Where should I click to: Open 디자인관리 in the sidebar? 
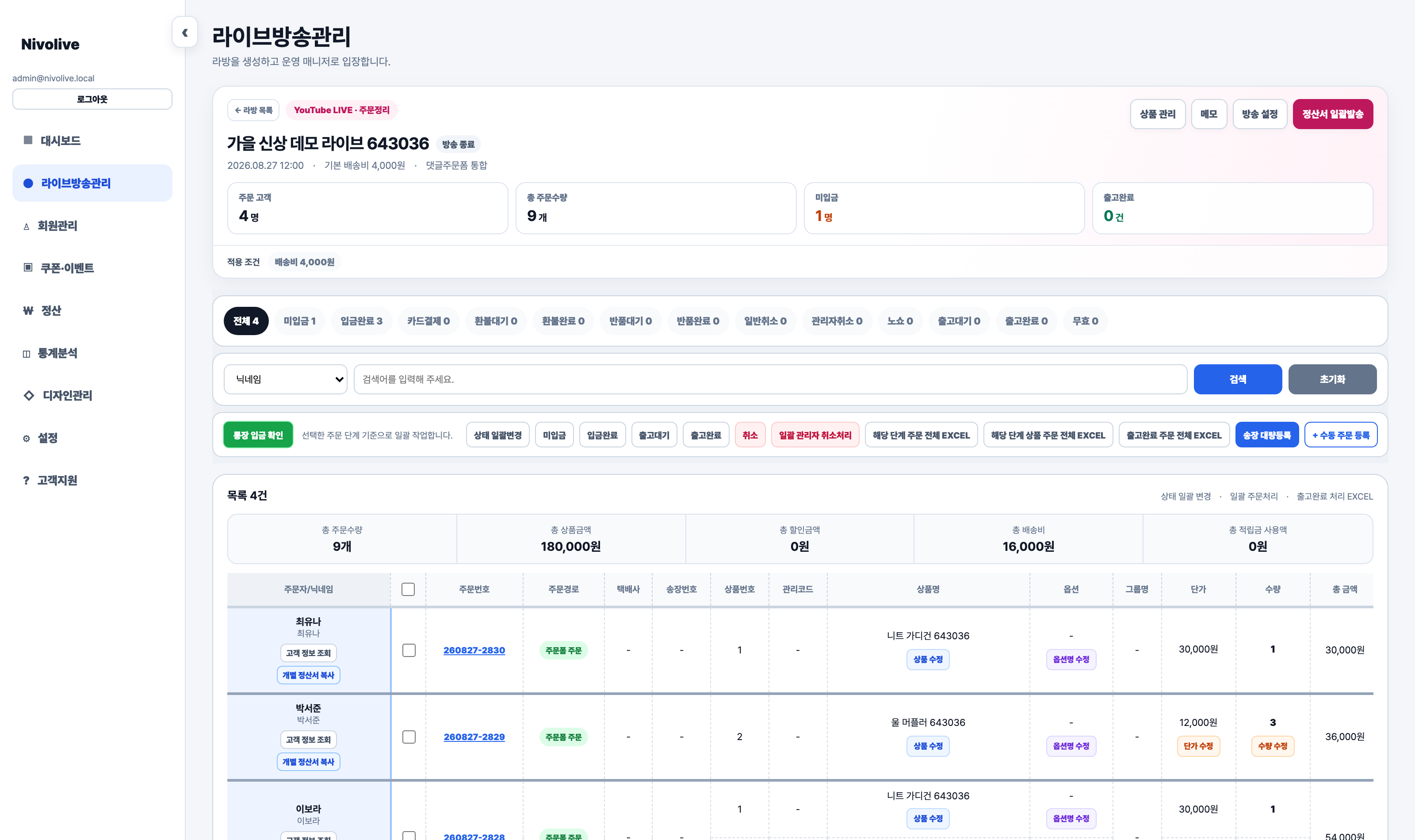coord(92,395)
